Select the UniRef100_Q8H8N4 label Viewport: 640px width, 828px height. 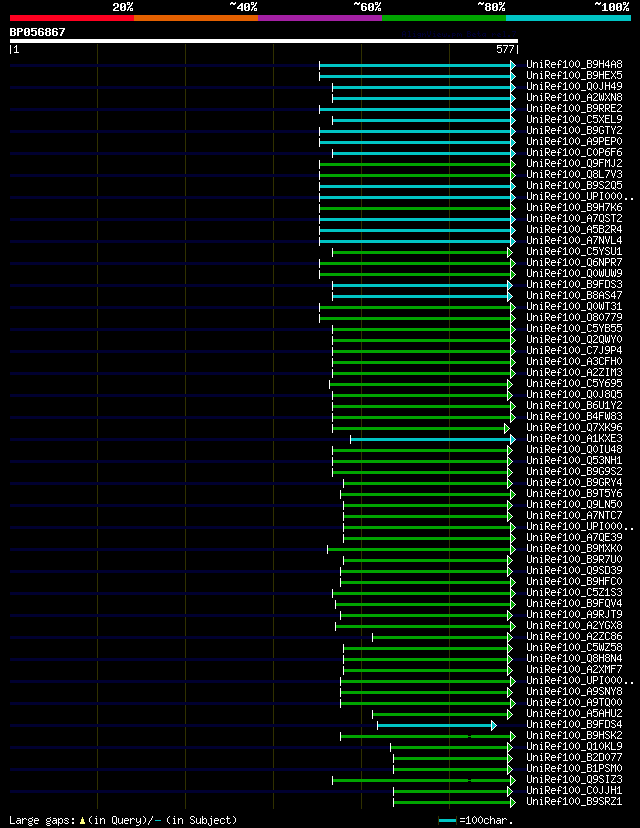(x=574, y=658)
